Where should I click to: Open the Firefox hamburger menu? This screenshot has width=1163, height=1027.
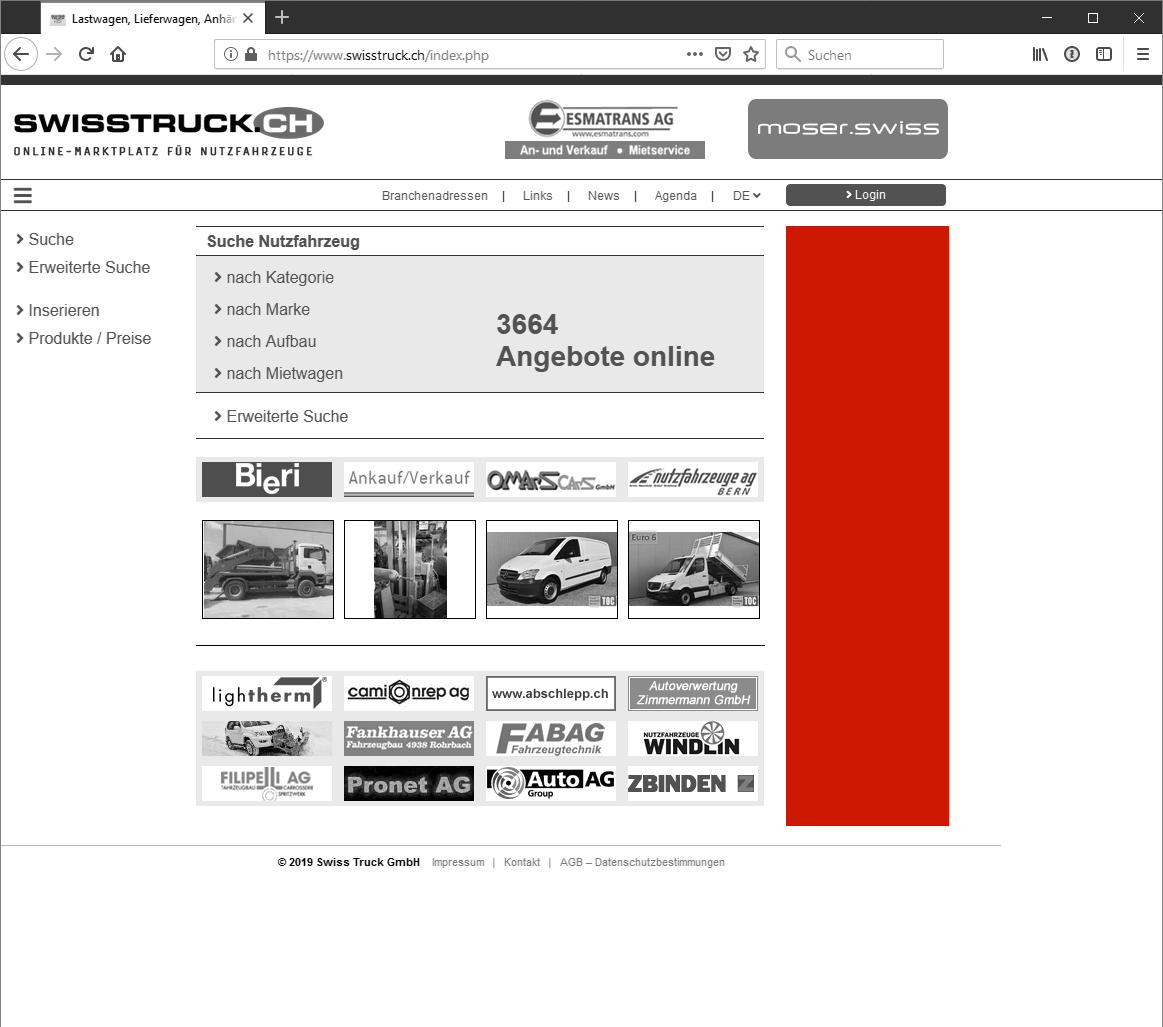[x=1142, y=54]
